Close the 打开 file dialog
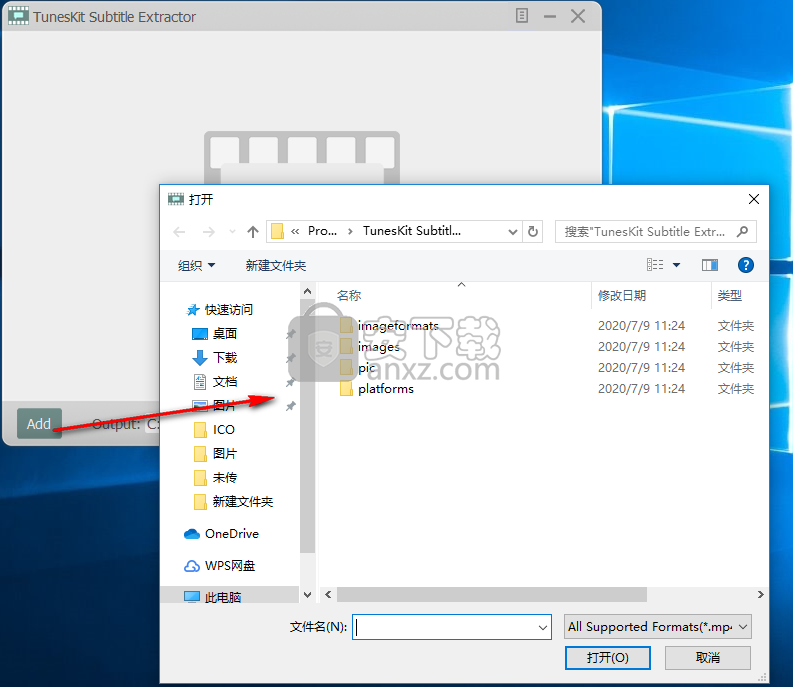Screen dimensions: 793x687 754,199
